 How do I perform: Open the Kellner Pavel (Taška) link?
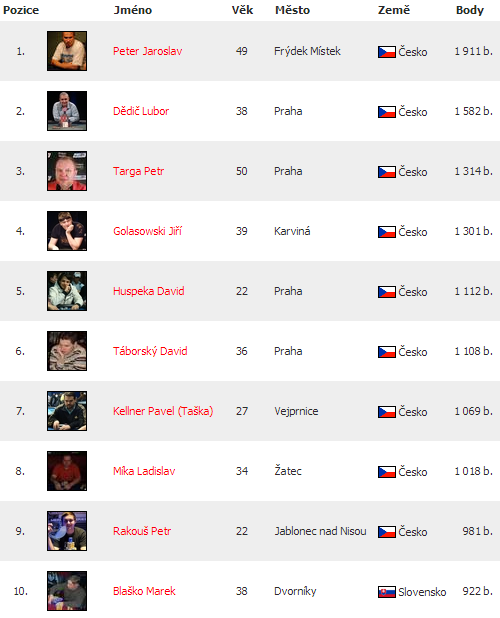[163, 411]
